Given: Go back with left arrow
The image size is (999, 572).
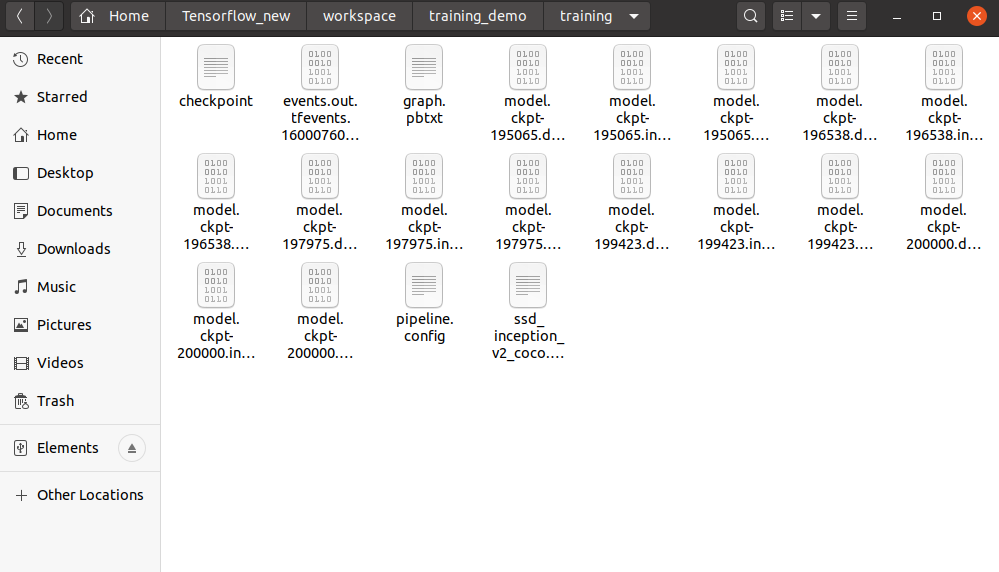Looking at the screenshot, I should pos(20,16).
